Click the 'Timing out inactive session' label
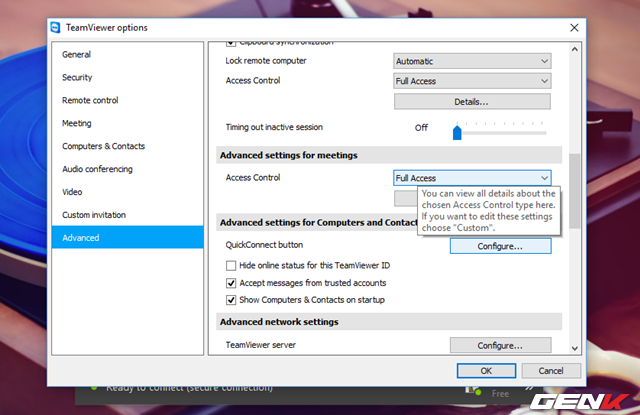640x415 pixels. (x=274, y=127)
